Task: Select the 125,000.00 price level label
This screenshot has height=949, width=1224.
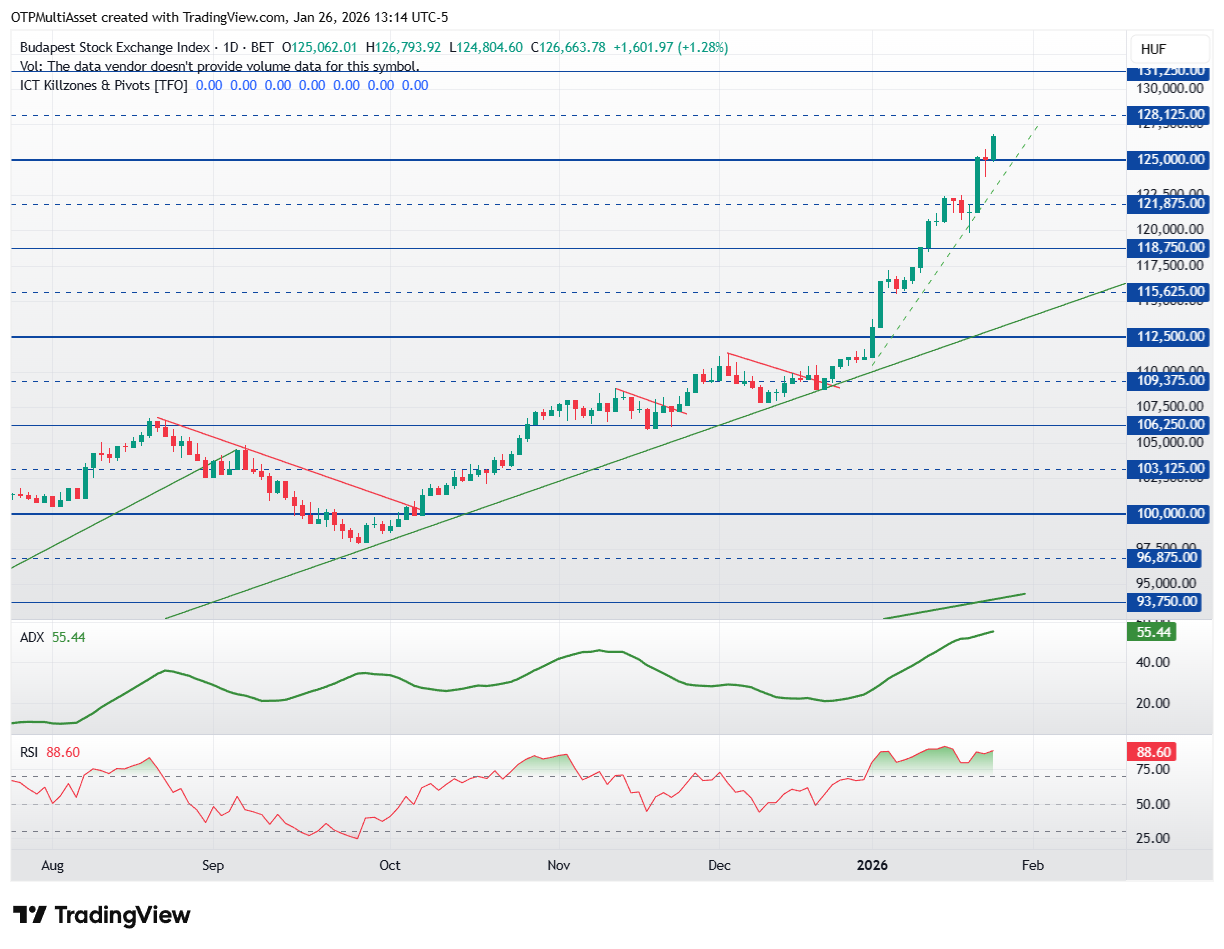Action: tap(1167, 160)
